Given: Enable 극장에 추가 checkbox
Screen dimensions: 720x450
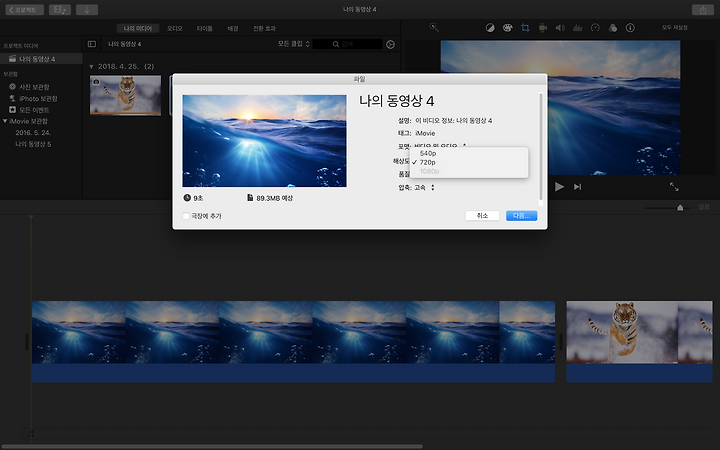Looking at the screenshot, I should tap(186, 216).
